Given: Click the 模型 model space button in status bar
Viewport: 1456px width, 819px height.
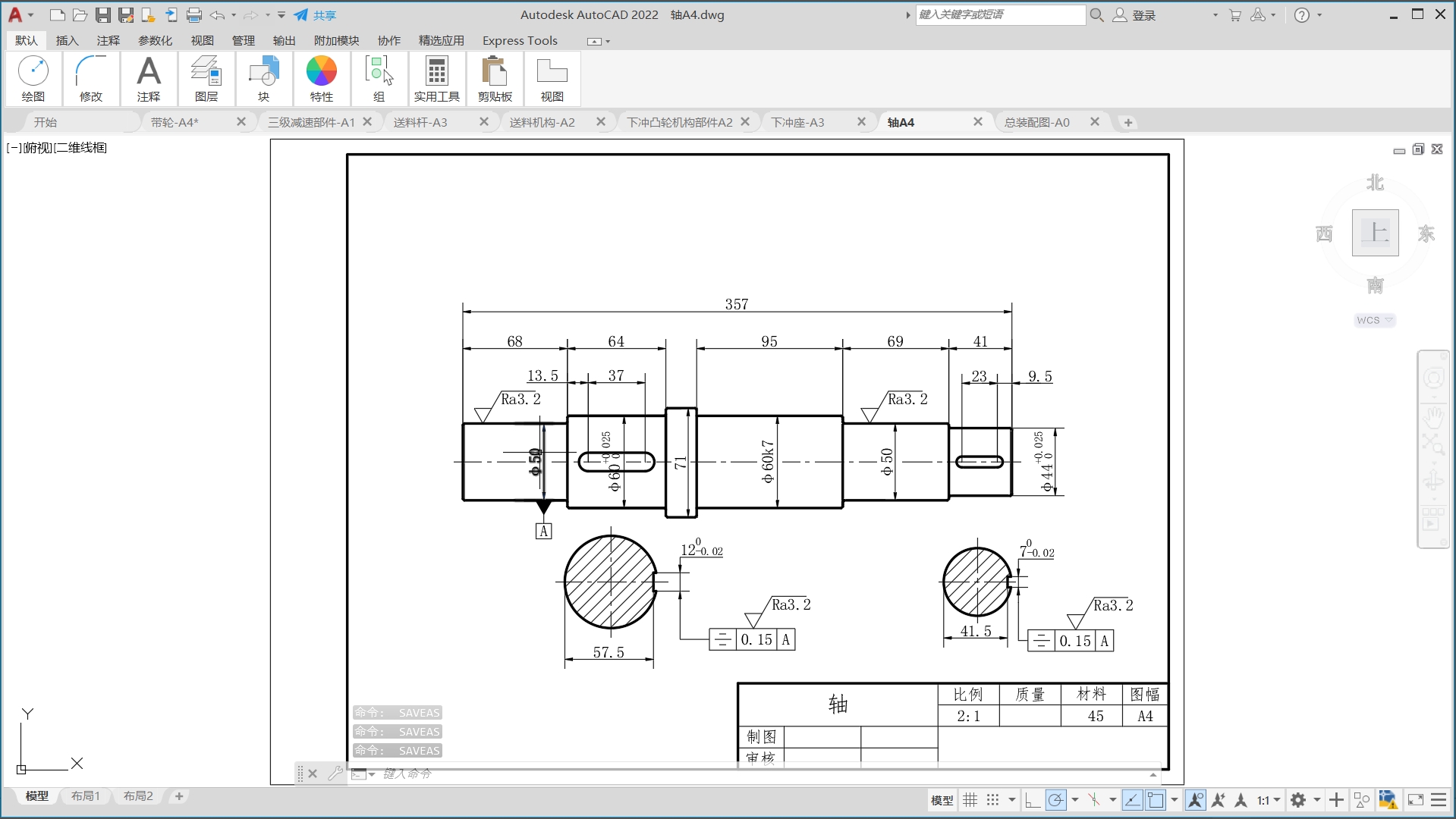Looking at the screenshot, I should 942,800.
